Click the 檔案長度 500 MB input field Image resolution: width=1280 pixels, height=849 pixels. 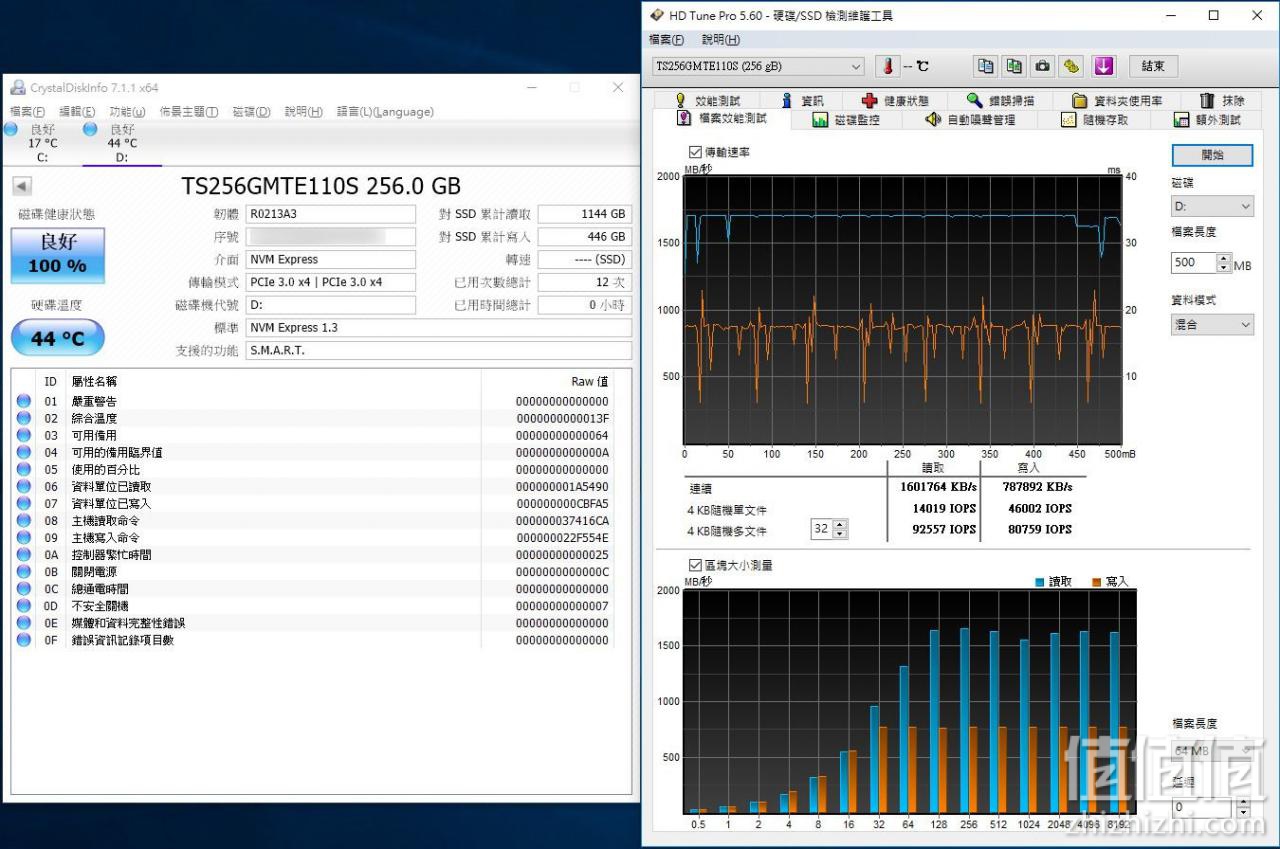(1193, 263)
